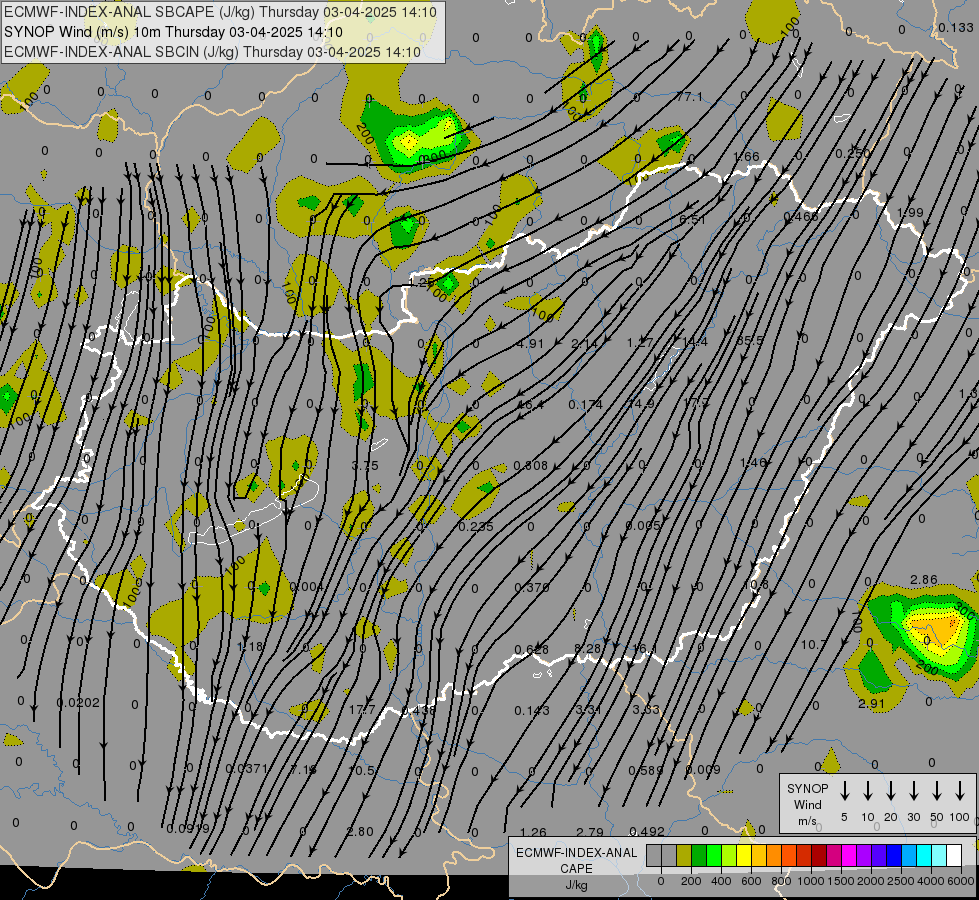Image resolution: width=979 pixels, height=900 pixels.
Task: Click the 1.99 value on the map
Action: pyautogui.click(x=910, y=212)
